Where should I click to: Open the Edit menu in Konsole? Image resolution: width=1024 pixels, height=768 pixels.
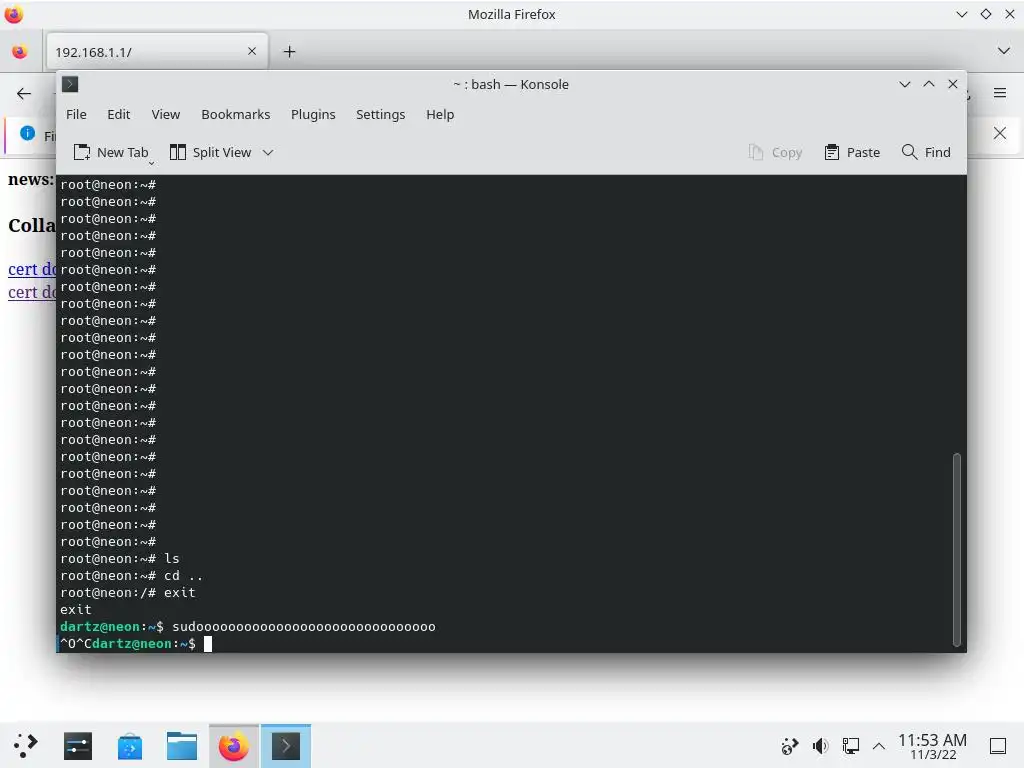(x=118, y=114)
